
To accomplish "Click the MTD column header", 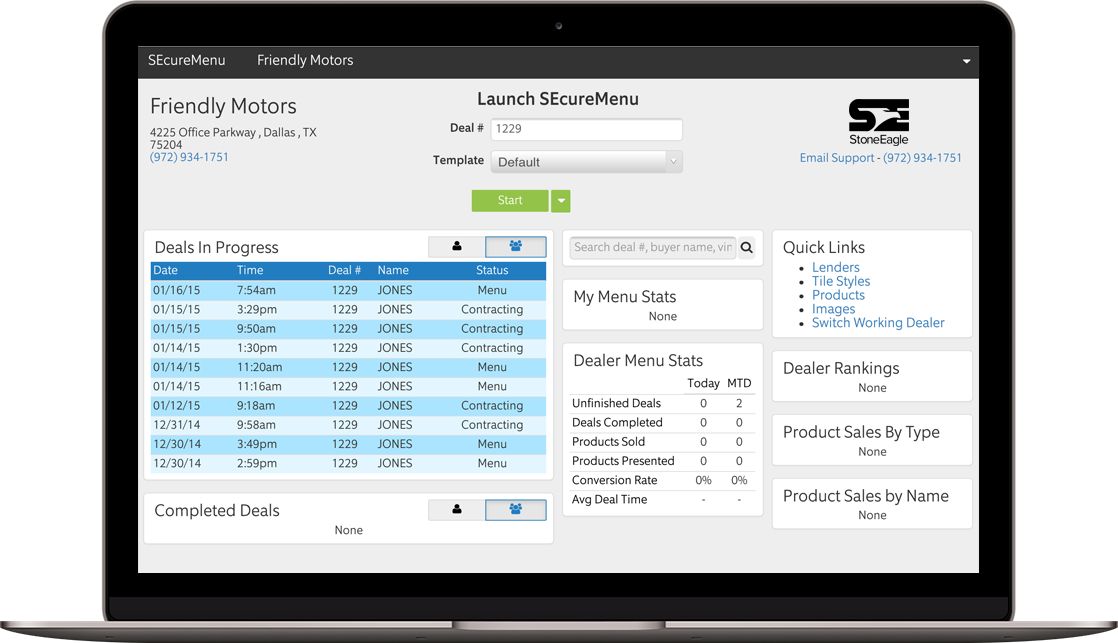I will pyautogui.click(x=739, y=384).
